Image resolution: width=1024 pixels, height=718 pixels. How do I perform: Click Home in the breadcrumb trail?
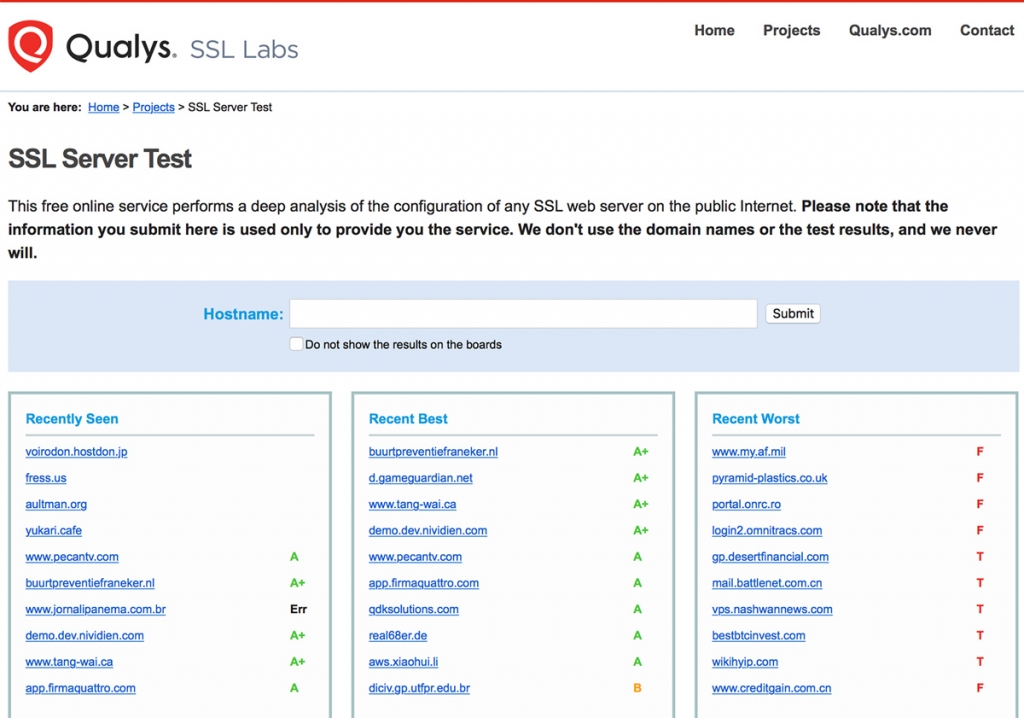coord(103,107)
